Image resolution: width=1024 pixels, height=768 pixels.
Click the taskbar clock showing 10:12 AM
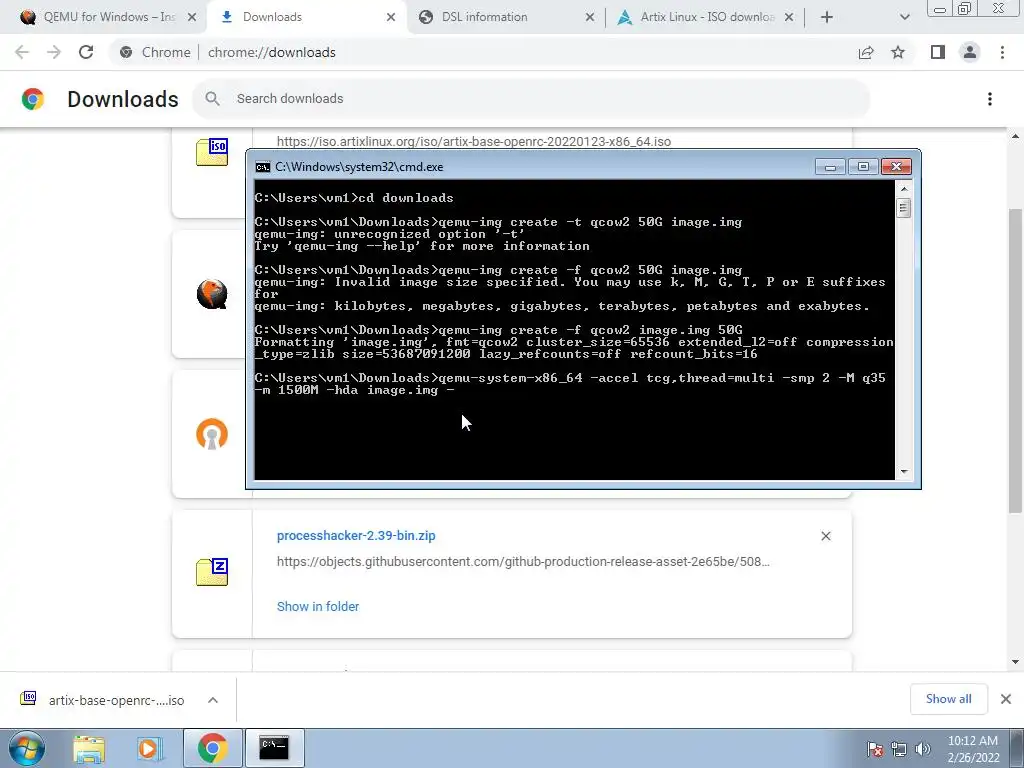tap(973, 748)
